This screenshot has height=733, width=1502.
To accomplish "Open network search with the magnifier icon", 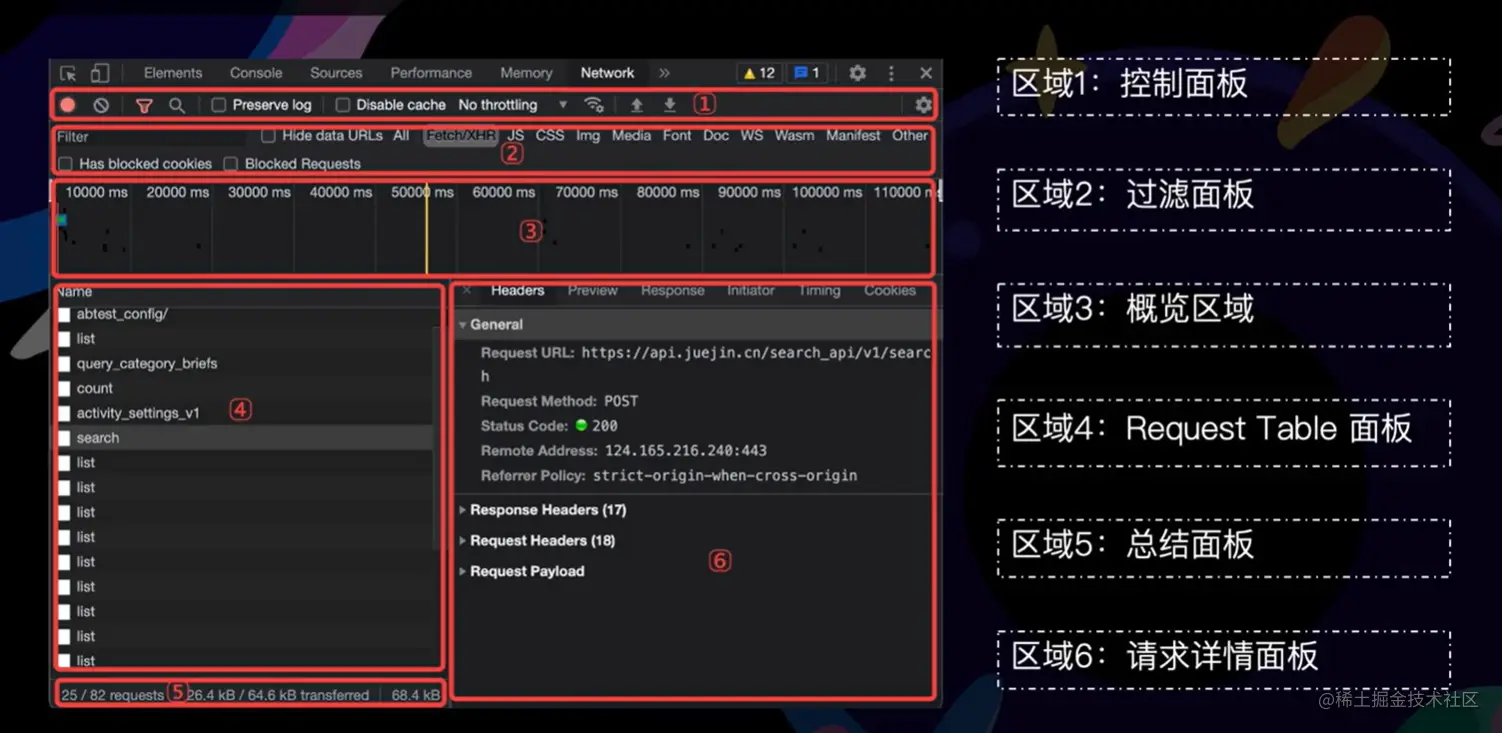I will coord(177,105).
